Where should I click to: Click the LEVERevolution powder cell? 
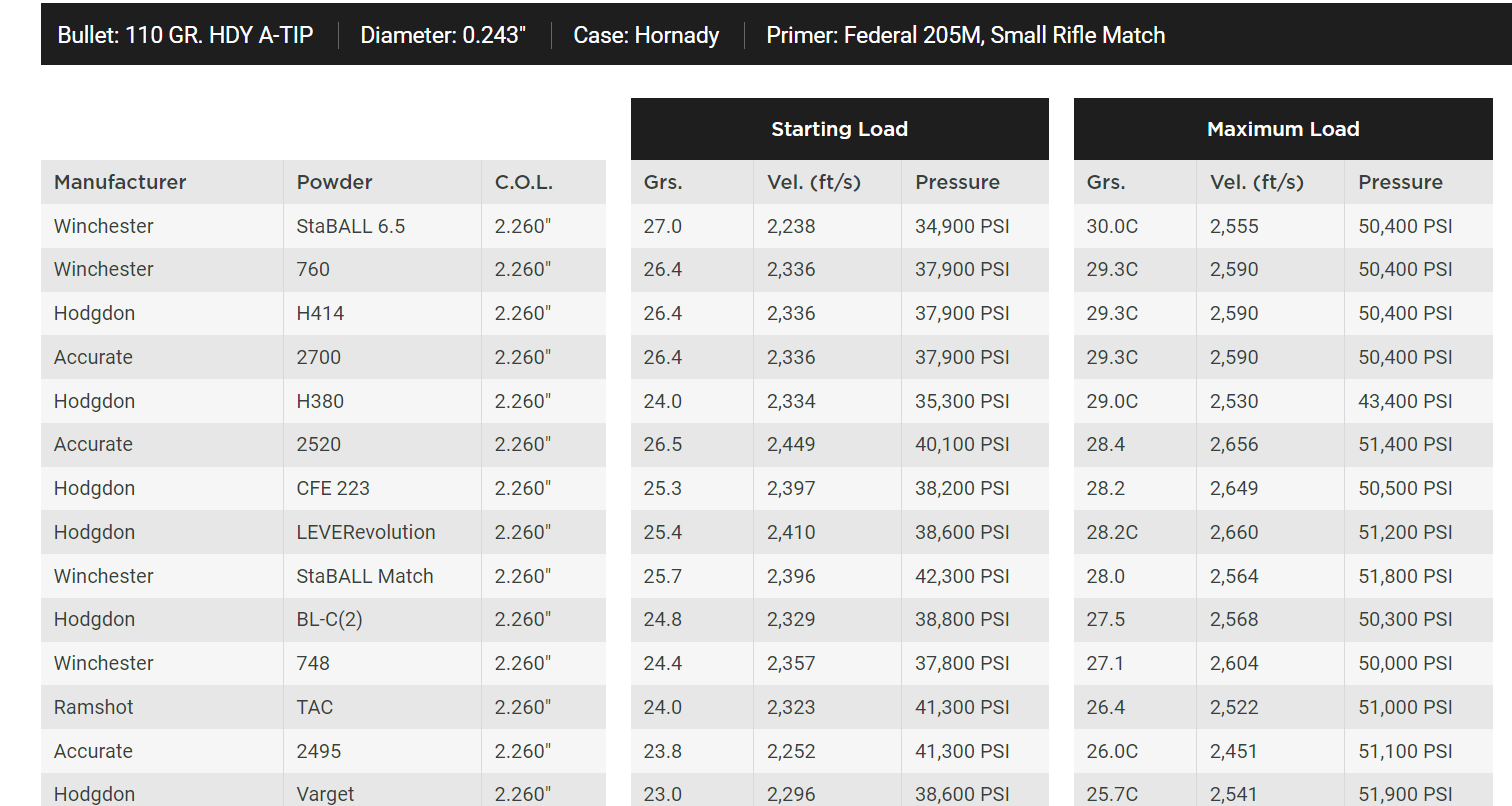pos(366,532)
